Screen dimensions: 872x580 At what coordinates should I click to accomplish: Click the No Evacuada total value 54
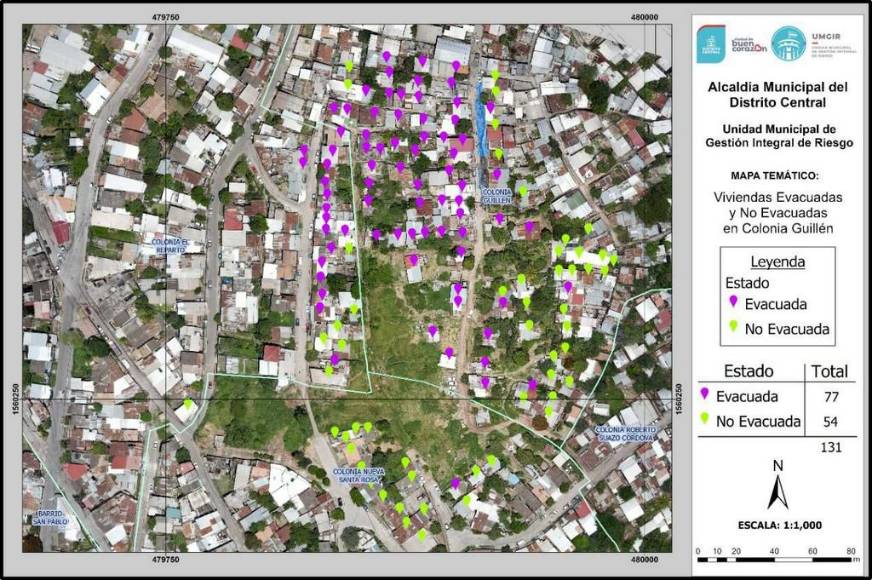829,421
